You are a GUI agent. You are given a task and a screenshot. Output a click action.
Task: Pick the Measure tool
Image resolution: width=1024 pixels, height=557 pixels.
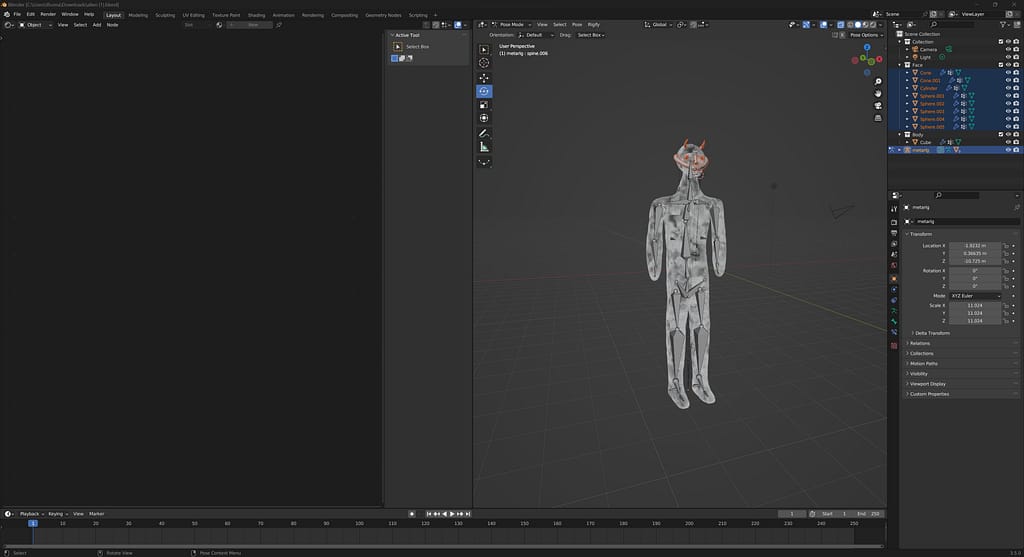pos(484,146)
